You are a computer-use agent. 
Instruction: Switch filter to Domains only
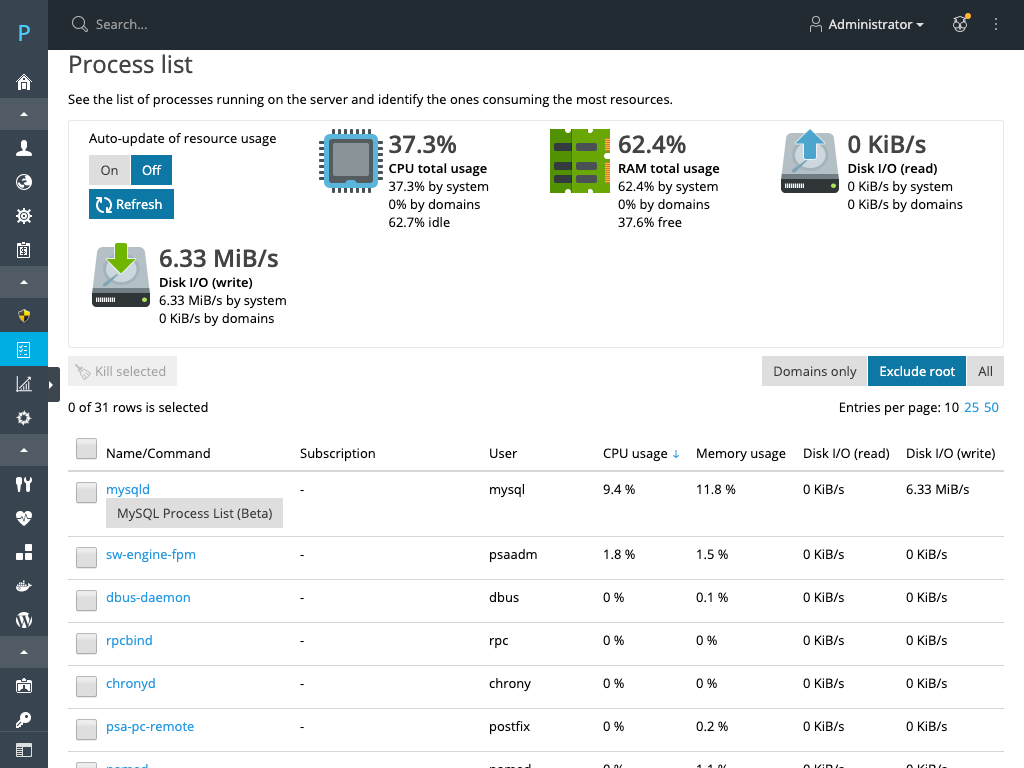[814, 371]
